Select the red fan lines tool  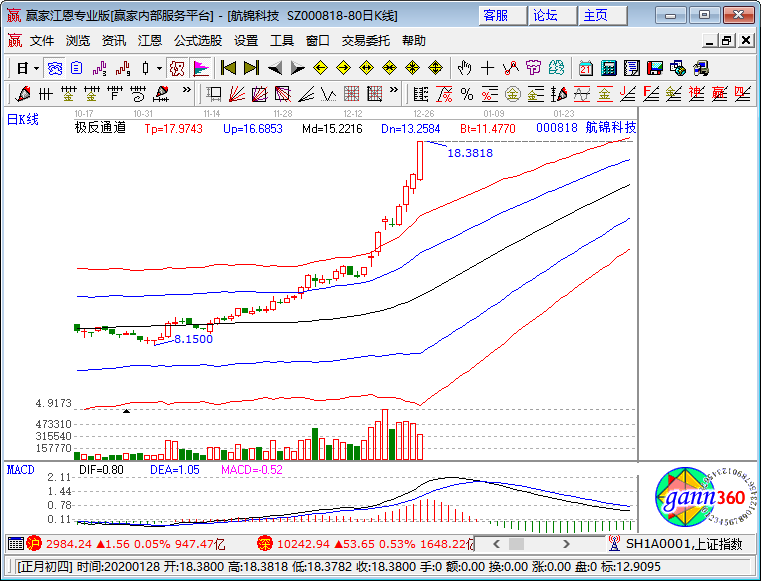pos(236,94)
